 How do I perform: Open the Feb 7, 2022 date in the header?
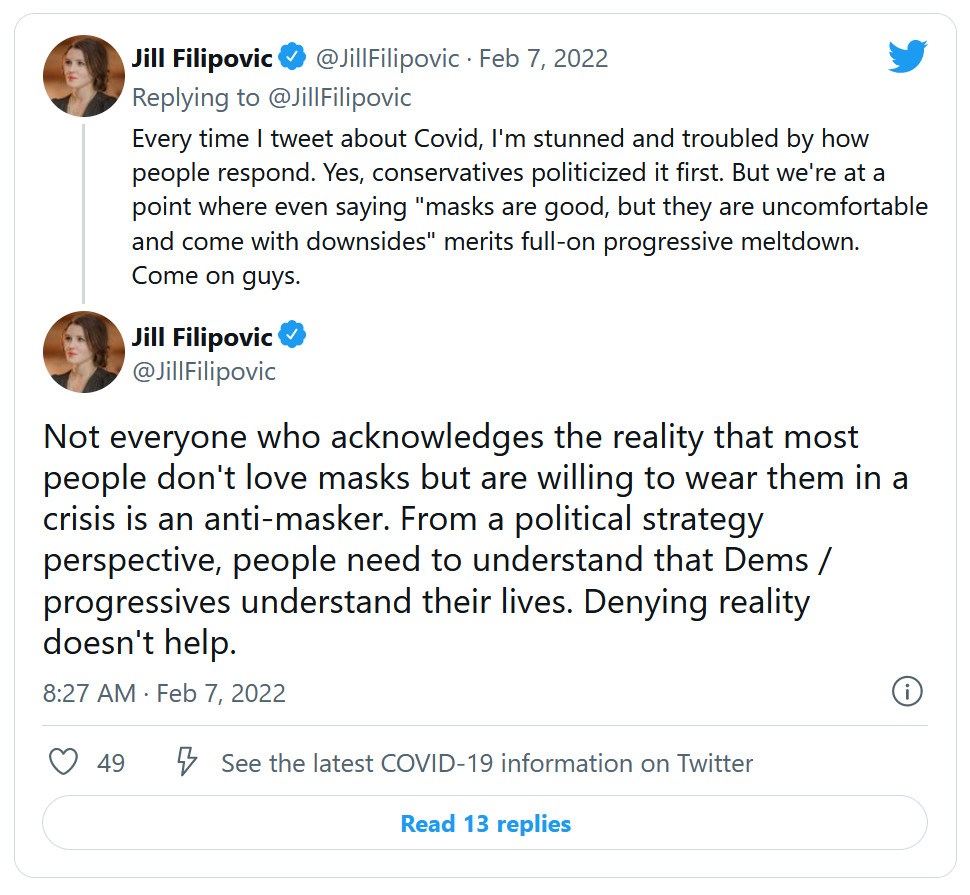pyautogui.click(x=543, y=58)
